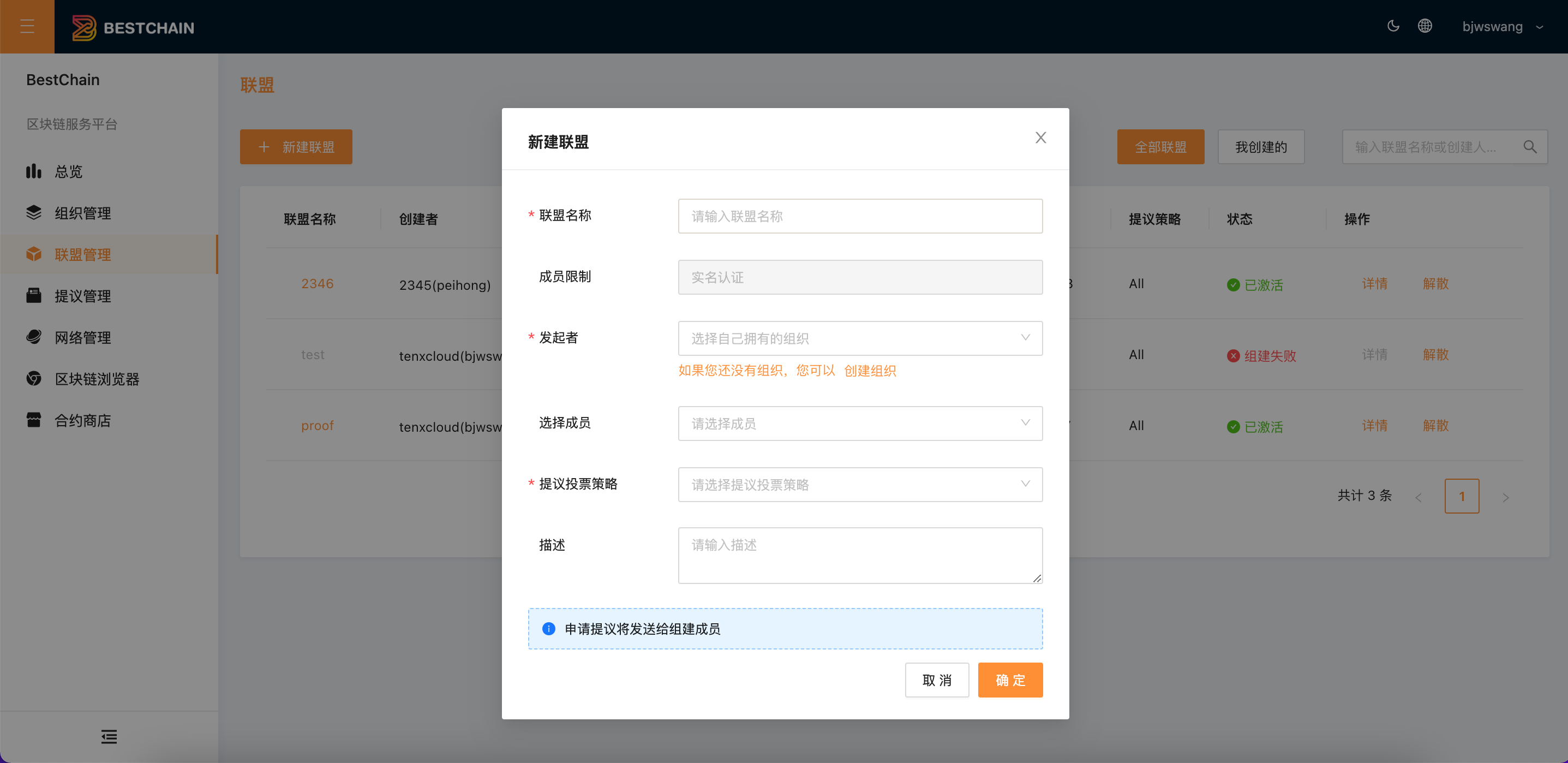Open 提议管理 in sidebar
This screenshot has height=763, width=1568.
(109, 295)
